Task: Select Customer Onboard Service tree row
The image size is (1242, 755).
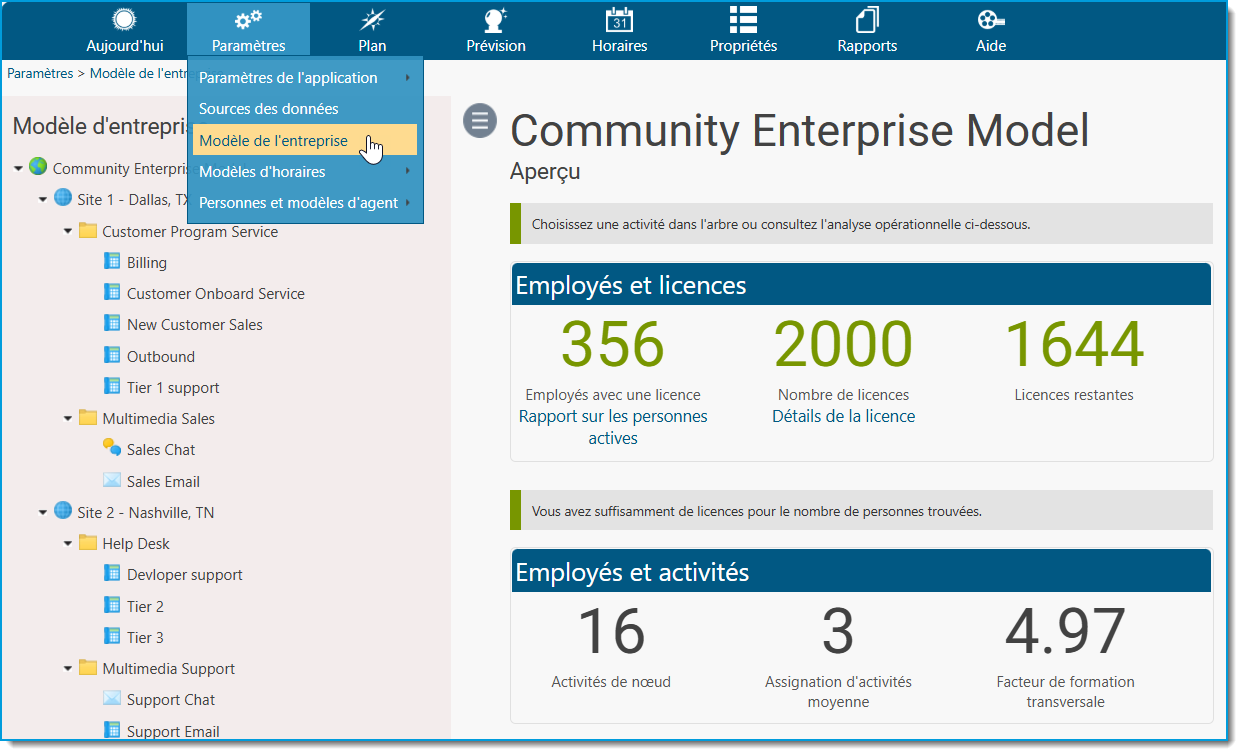Action: coord(216,294)
